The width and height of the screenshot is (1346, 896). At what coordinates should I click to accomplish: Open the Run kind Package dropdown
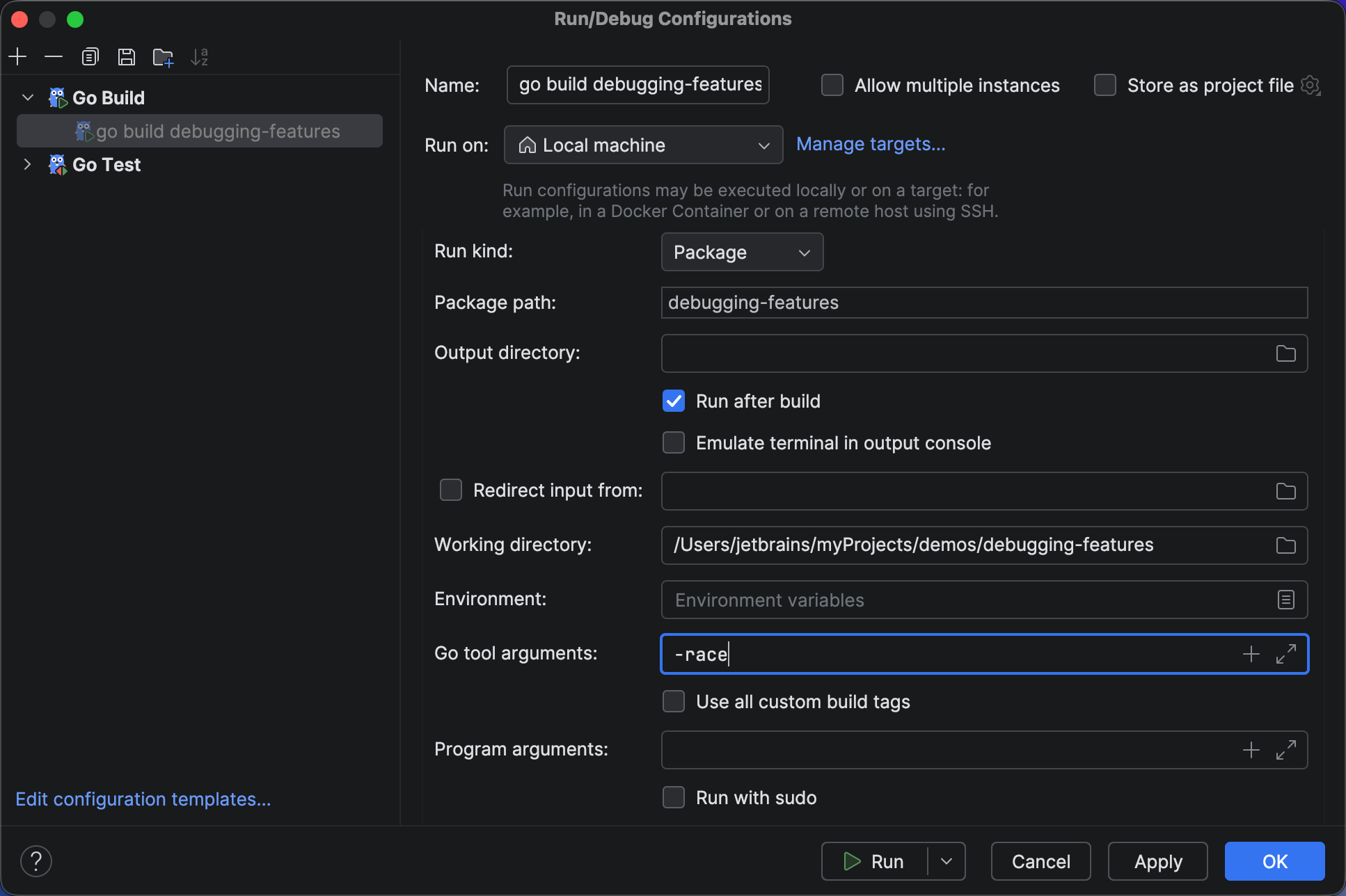point(742,253)
